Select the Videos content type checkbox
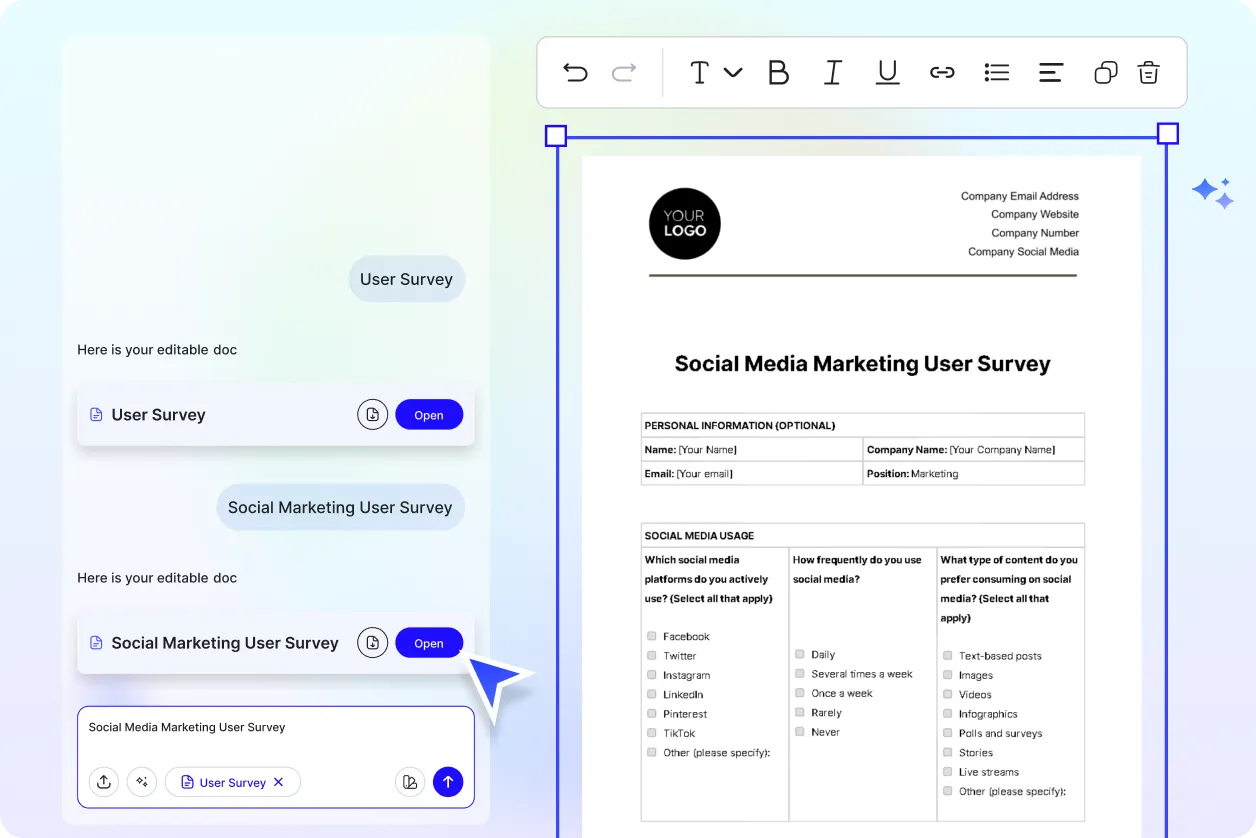 coord(947,694)
